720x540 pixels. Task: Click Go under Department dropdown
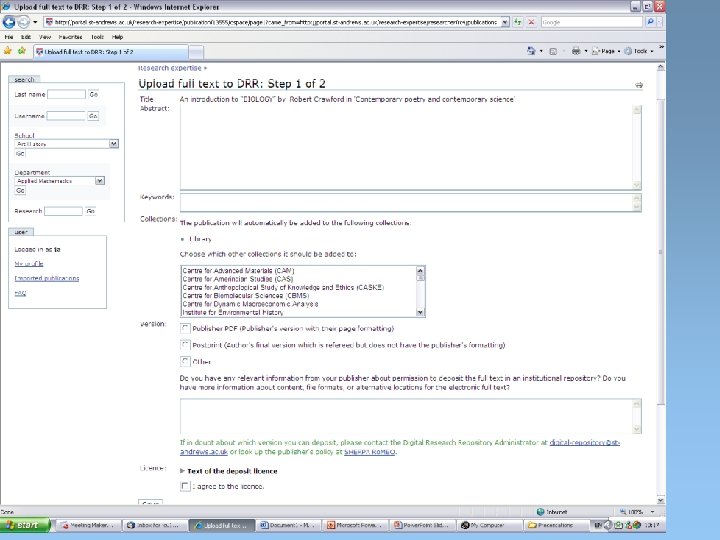[20, 191]
